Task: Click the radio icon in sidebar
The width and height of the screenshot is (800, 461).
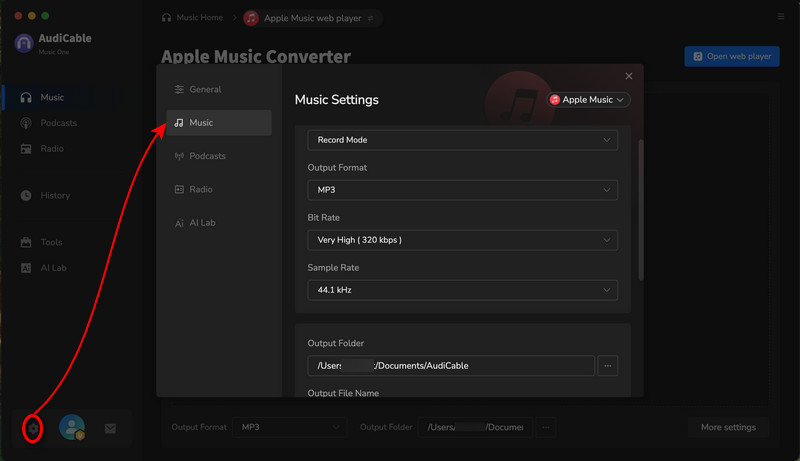Action: point(26,149)
